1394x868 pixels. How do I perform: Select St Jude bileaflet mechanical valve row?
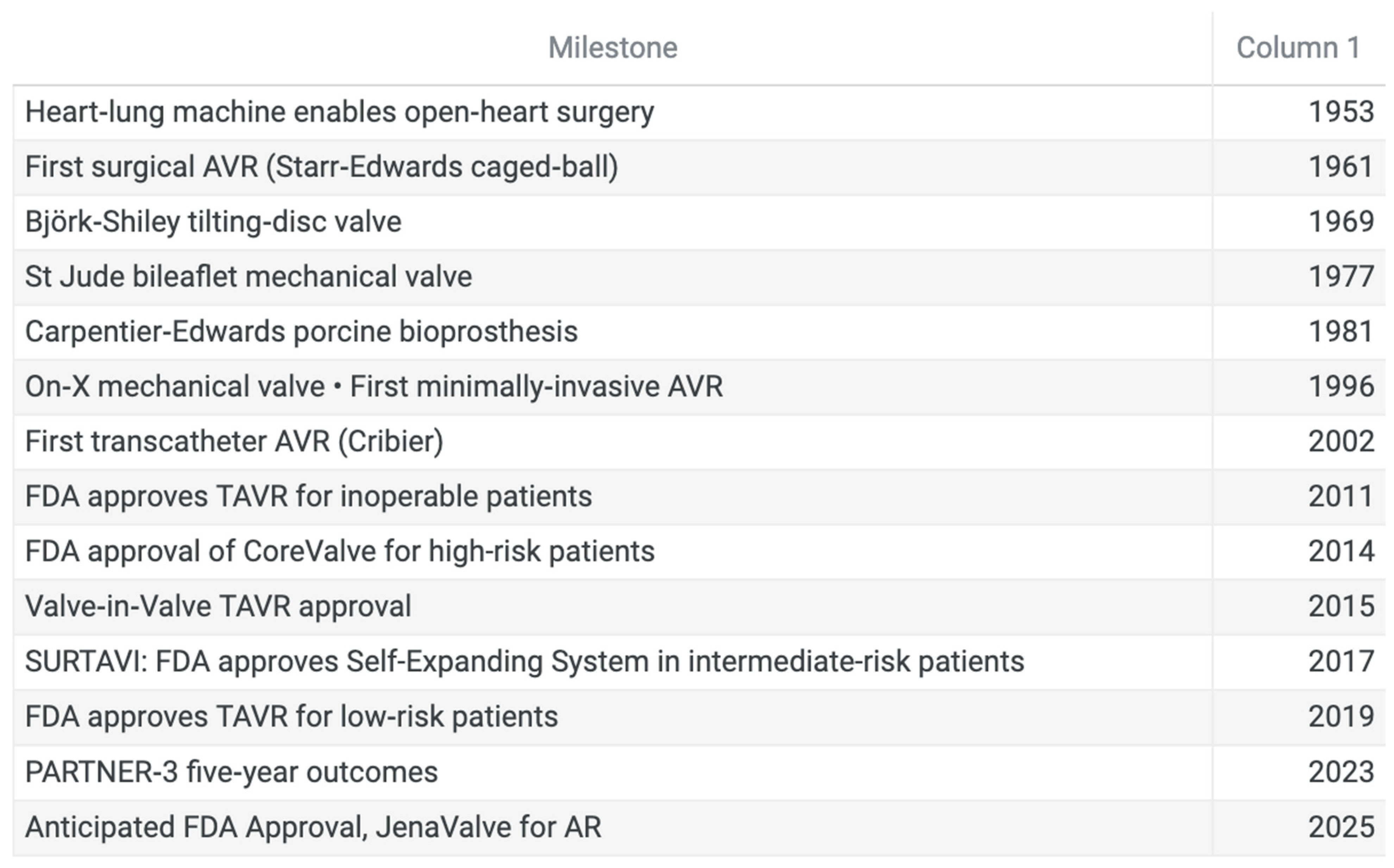pos(249,277)
